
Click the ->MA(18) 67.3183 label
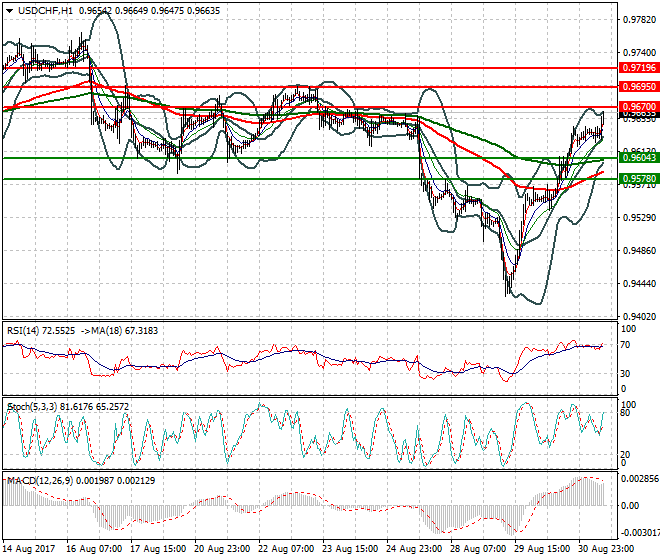[x=118, y=331]
